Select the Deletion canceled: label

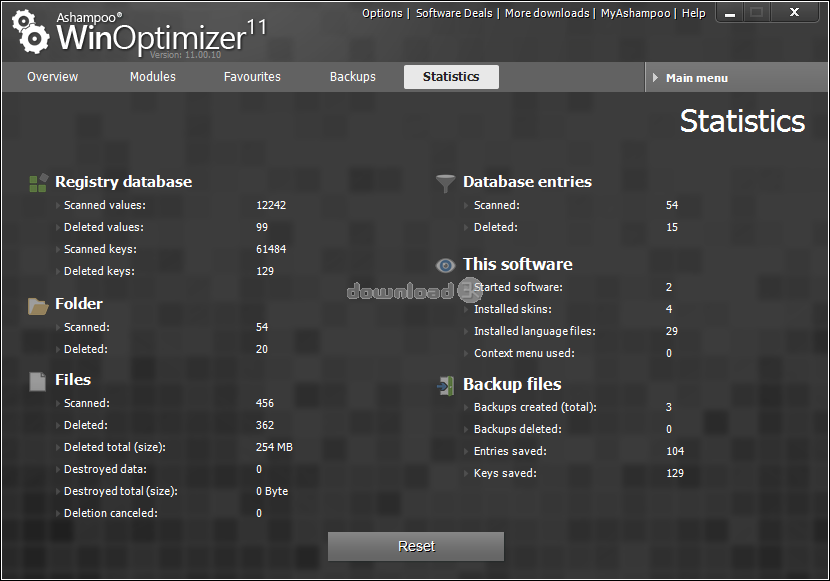(111, 513)
